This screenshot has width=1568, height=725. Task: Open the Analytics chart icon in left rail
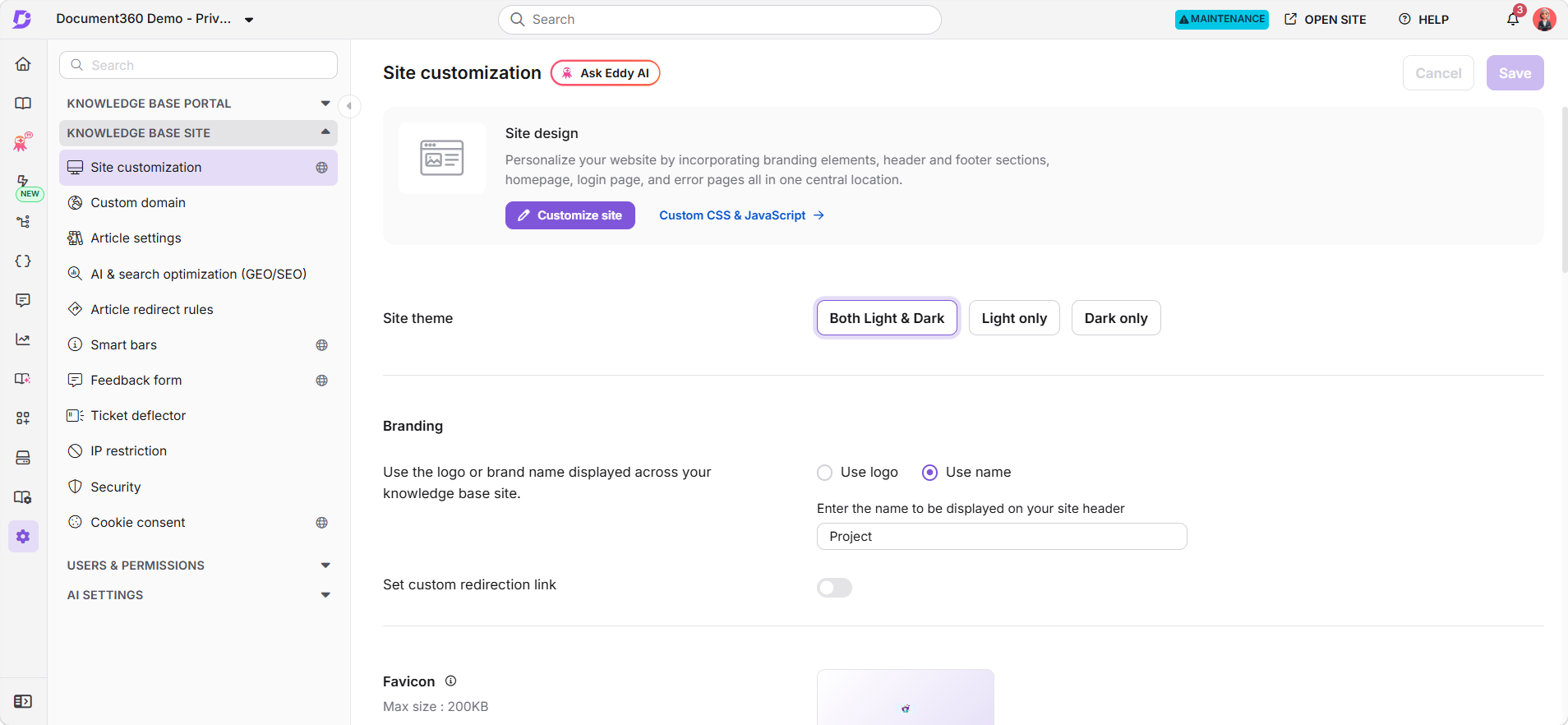point(23,339)
